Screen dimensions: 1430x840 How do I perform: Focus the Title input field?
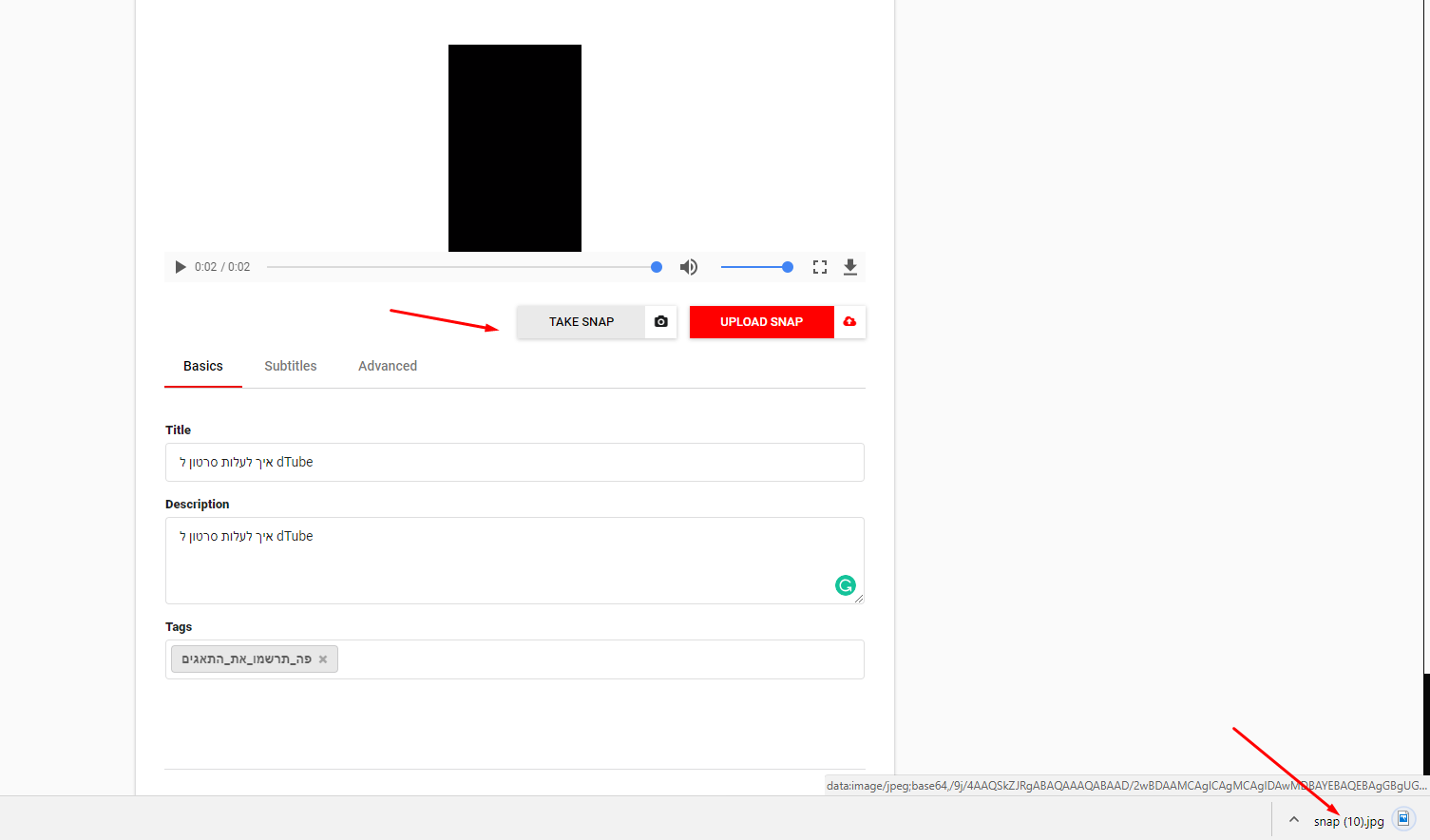pos(515,463)
